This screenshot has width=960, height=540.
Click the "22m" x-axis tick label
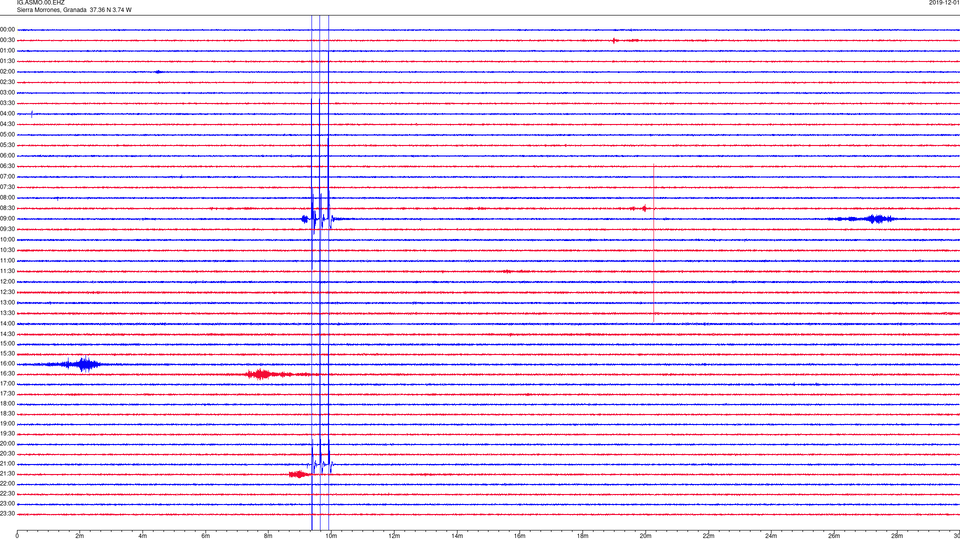(x=708, y=536)
